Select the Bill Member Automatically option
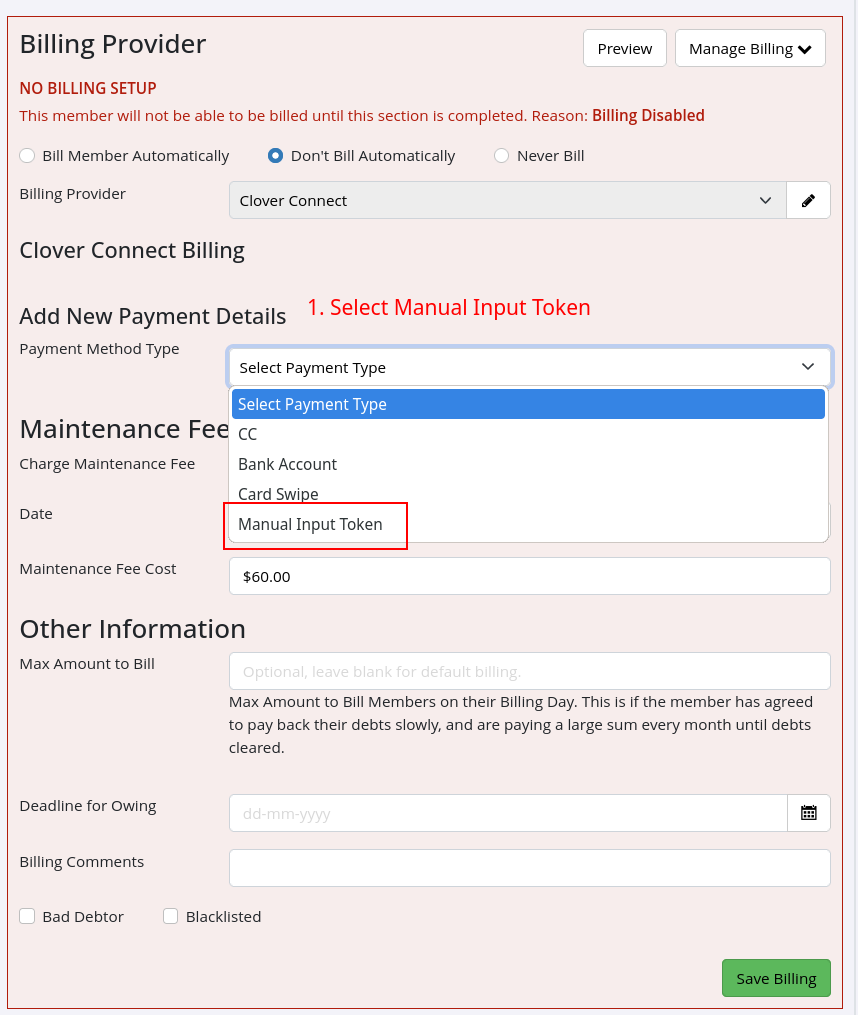Screen dimensions: 858x1015 point(26,155)
